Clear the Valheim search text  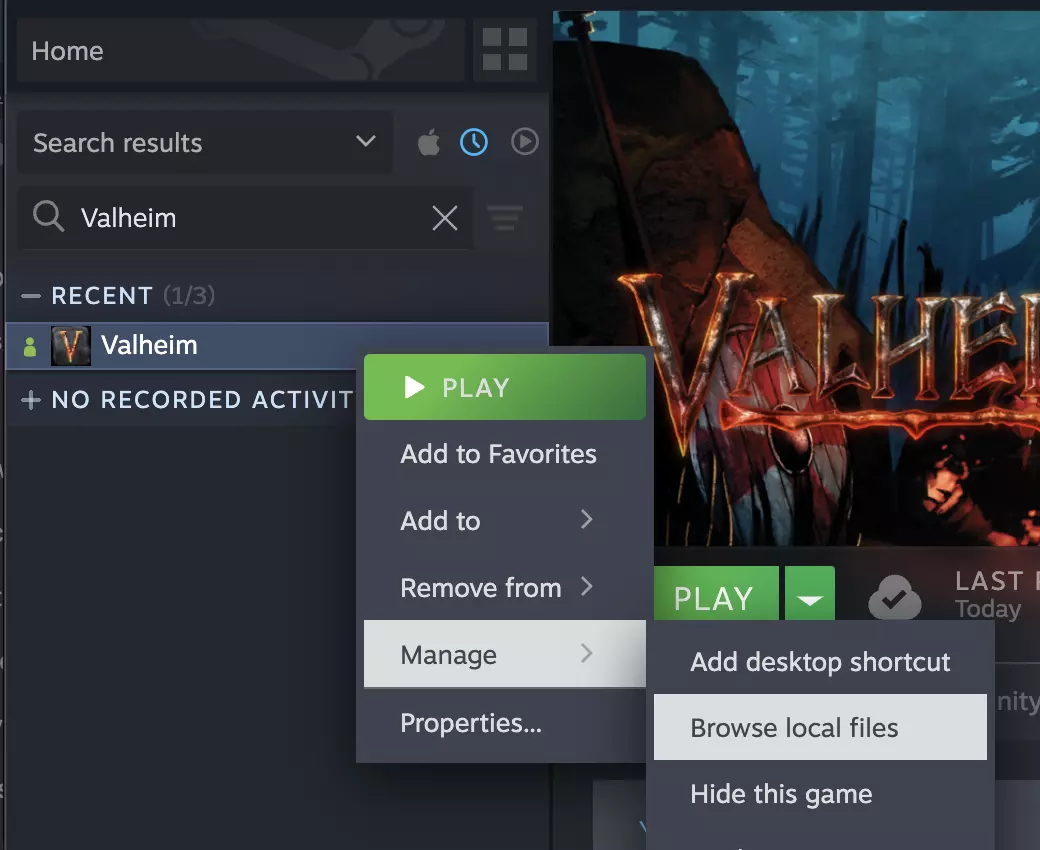coord(444,217)
